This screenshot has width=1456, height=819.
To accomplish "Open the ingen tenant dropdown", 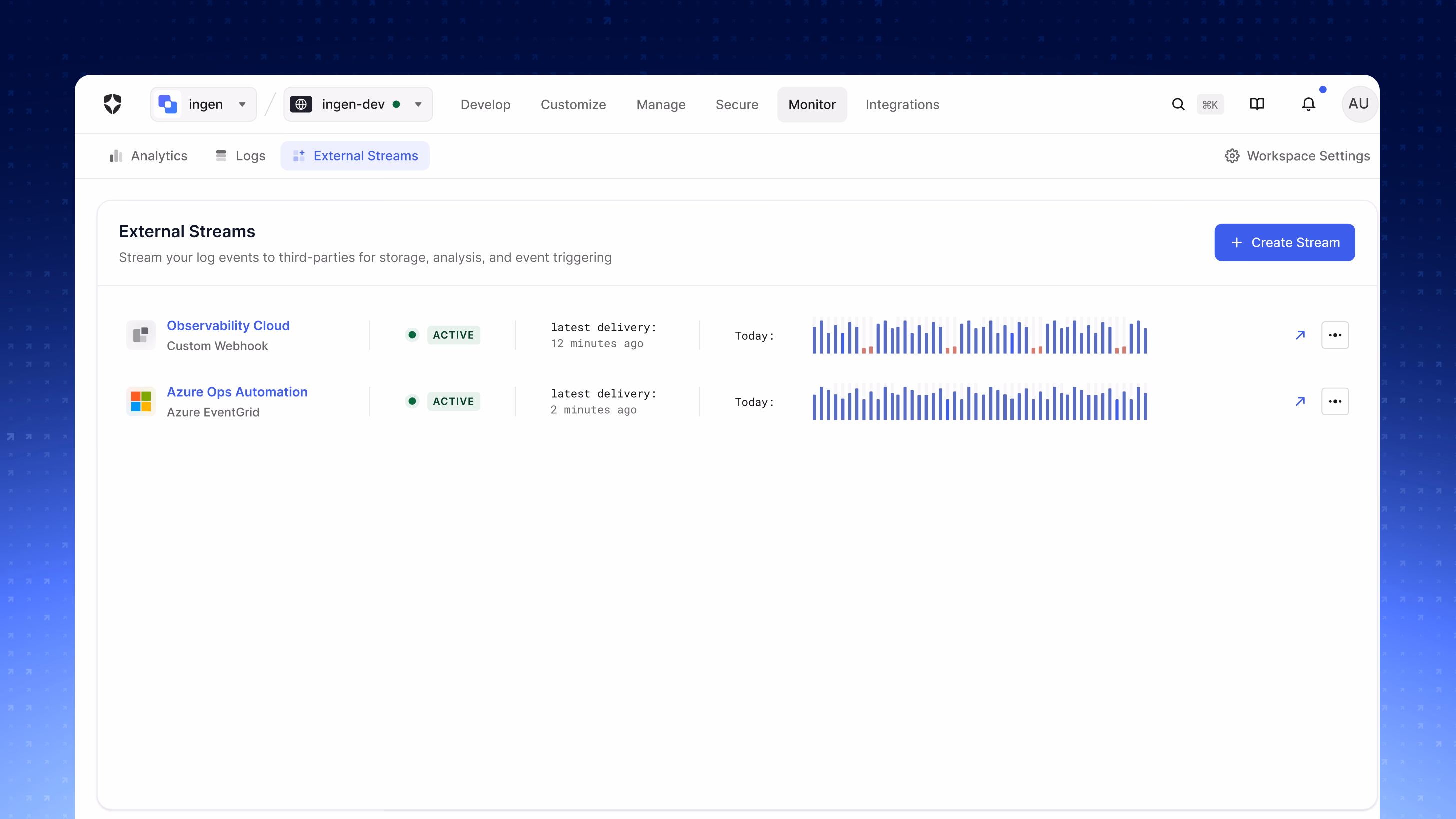I will tap(203, 104).
